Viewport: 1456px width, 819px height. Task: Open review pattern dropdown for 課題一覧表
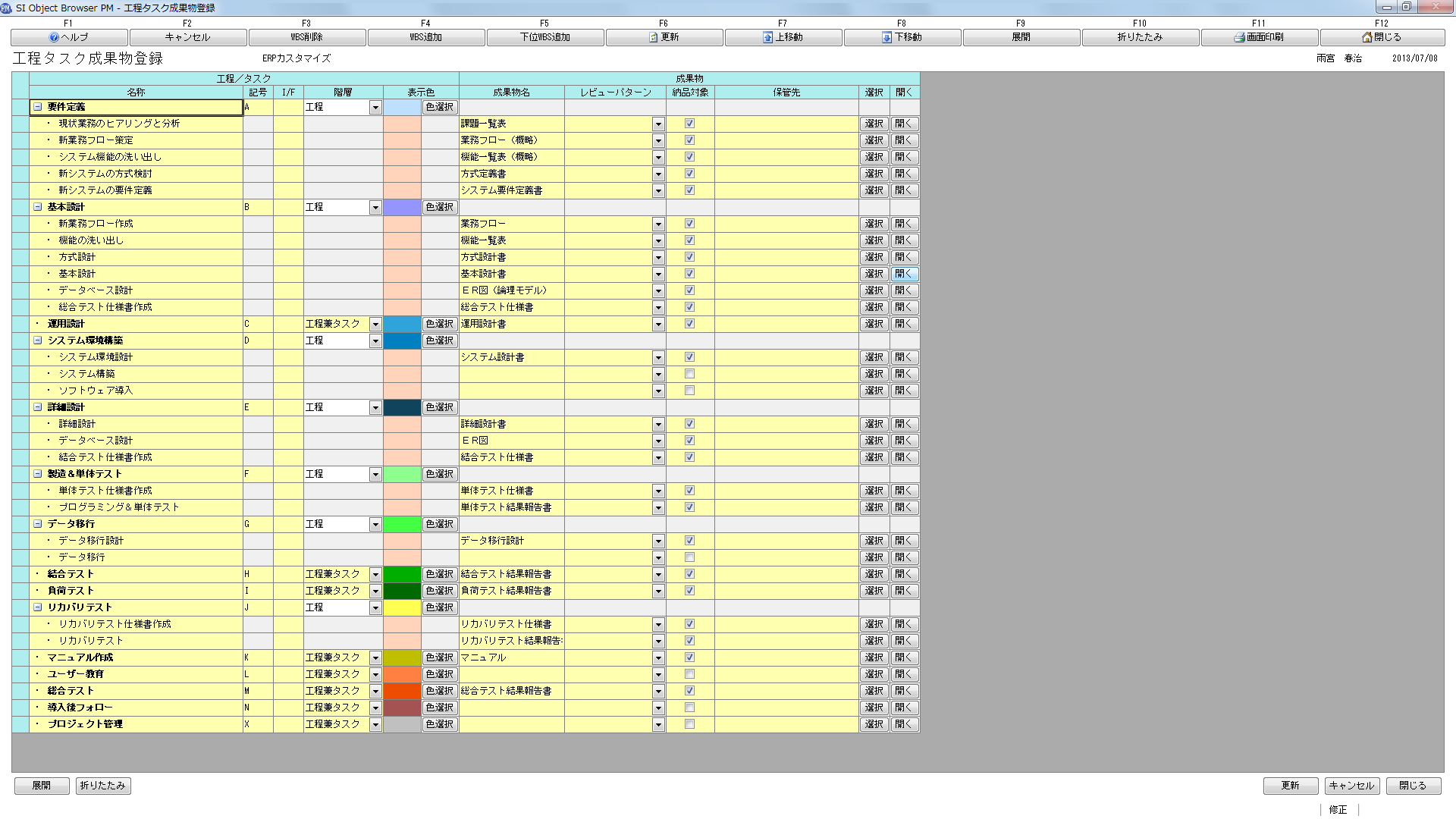pyautogui.click(x=658, y=124)
